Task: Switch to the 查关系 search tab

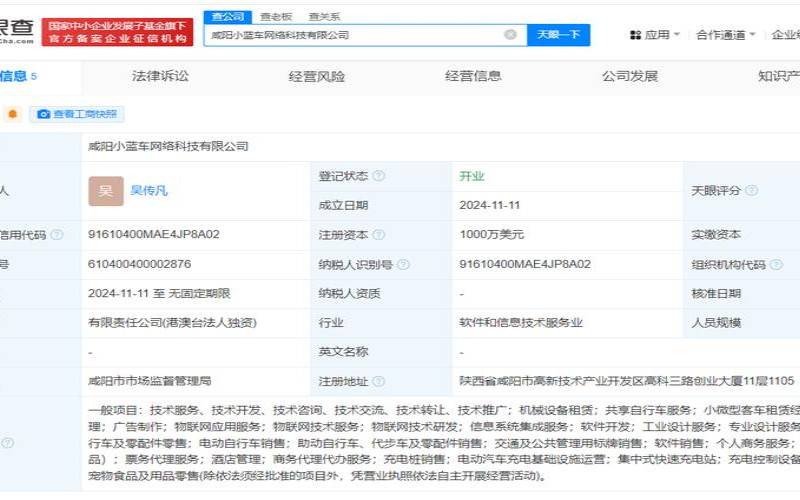Action: [x=324, y=16]
